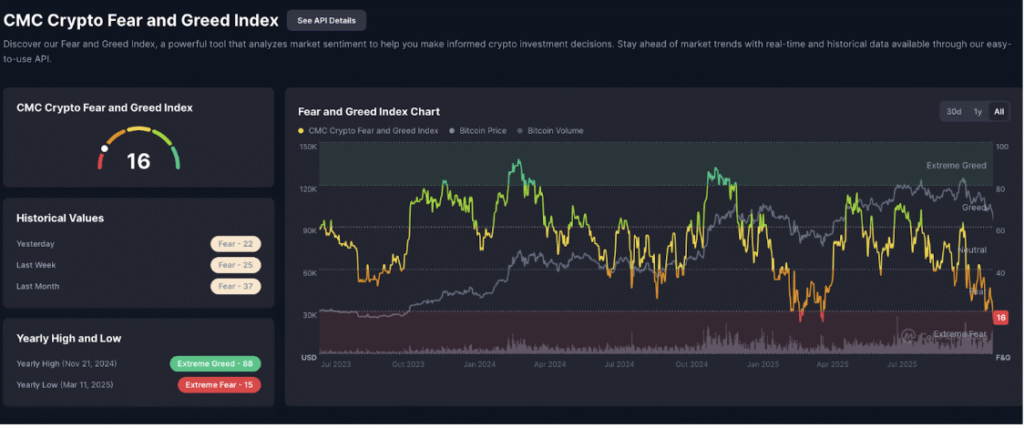Click the Apr 2025 x-axis label
The height and width of the screenshot is (428, 1024).
coord(833,364)
